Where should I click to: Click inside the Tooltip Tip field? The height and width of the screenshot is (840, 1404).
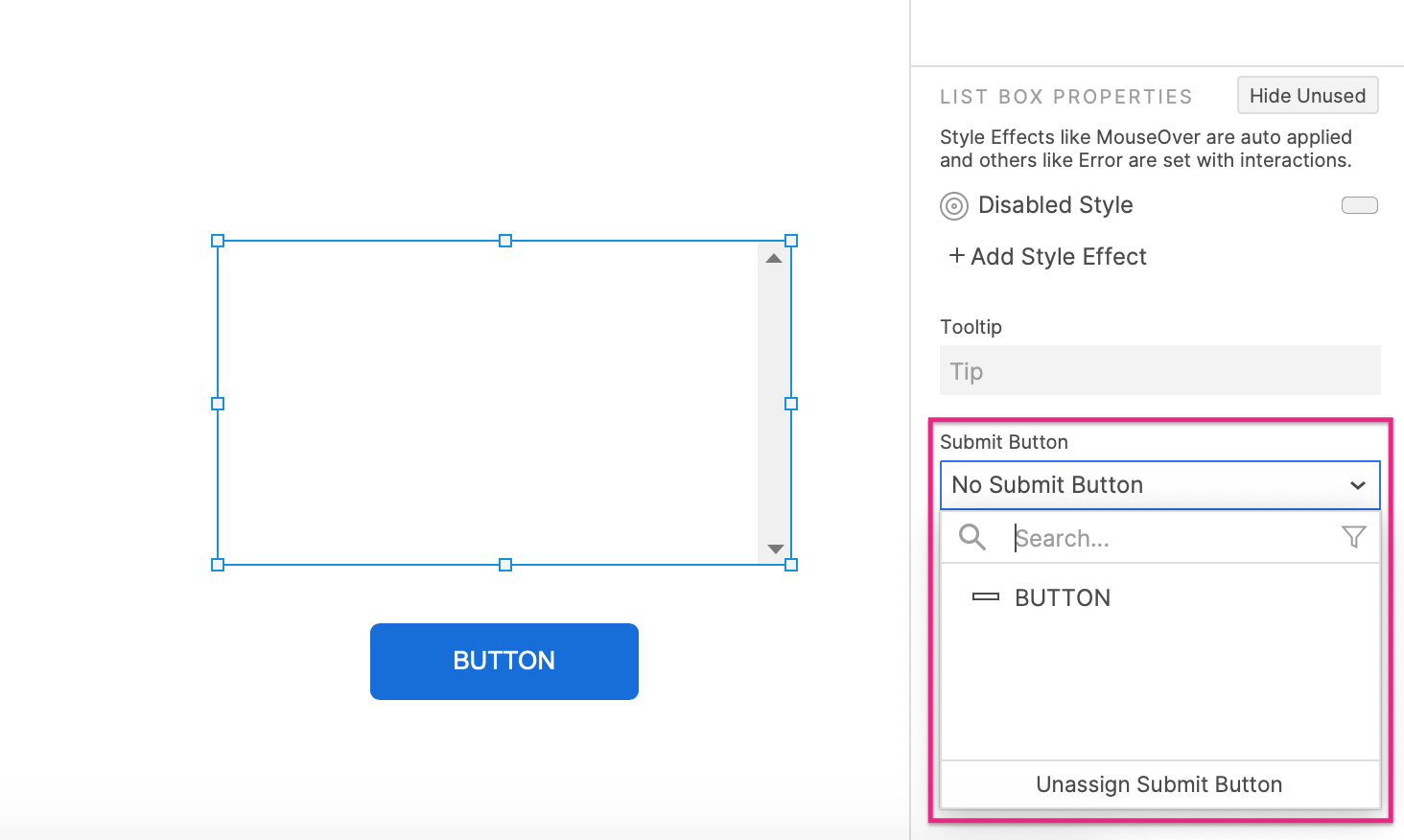click(1159, 371)
